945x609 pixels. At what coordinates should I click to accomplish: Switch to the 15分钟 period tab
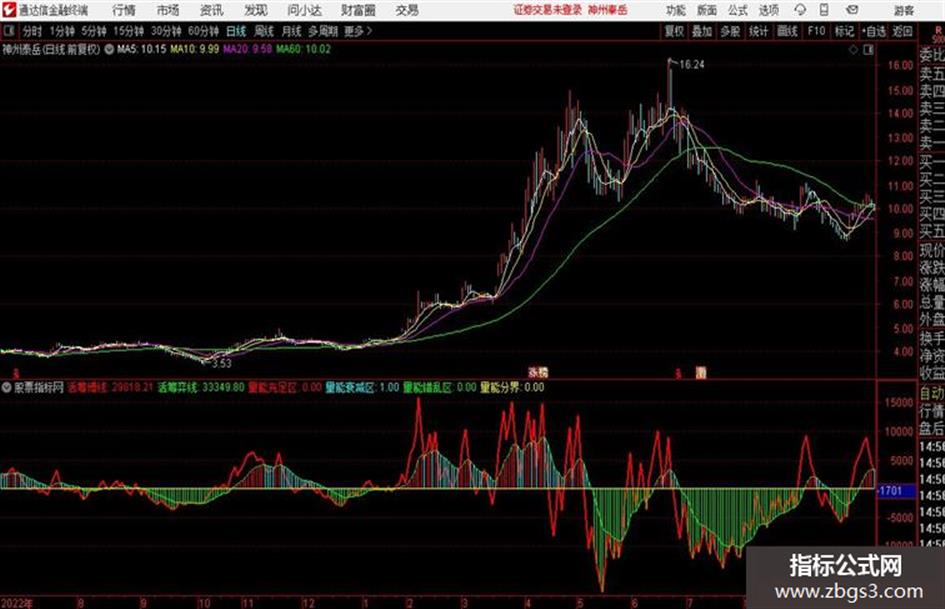click(128, 31)
